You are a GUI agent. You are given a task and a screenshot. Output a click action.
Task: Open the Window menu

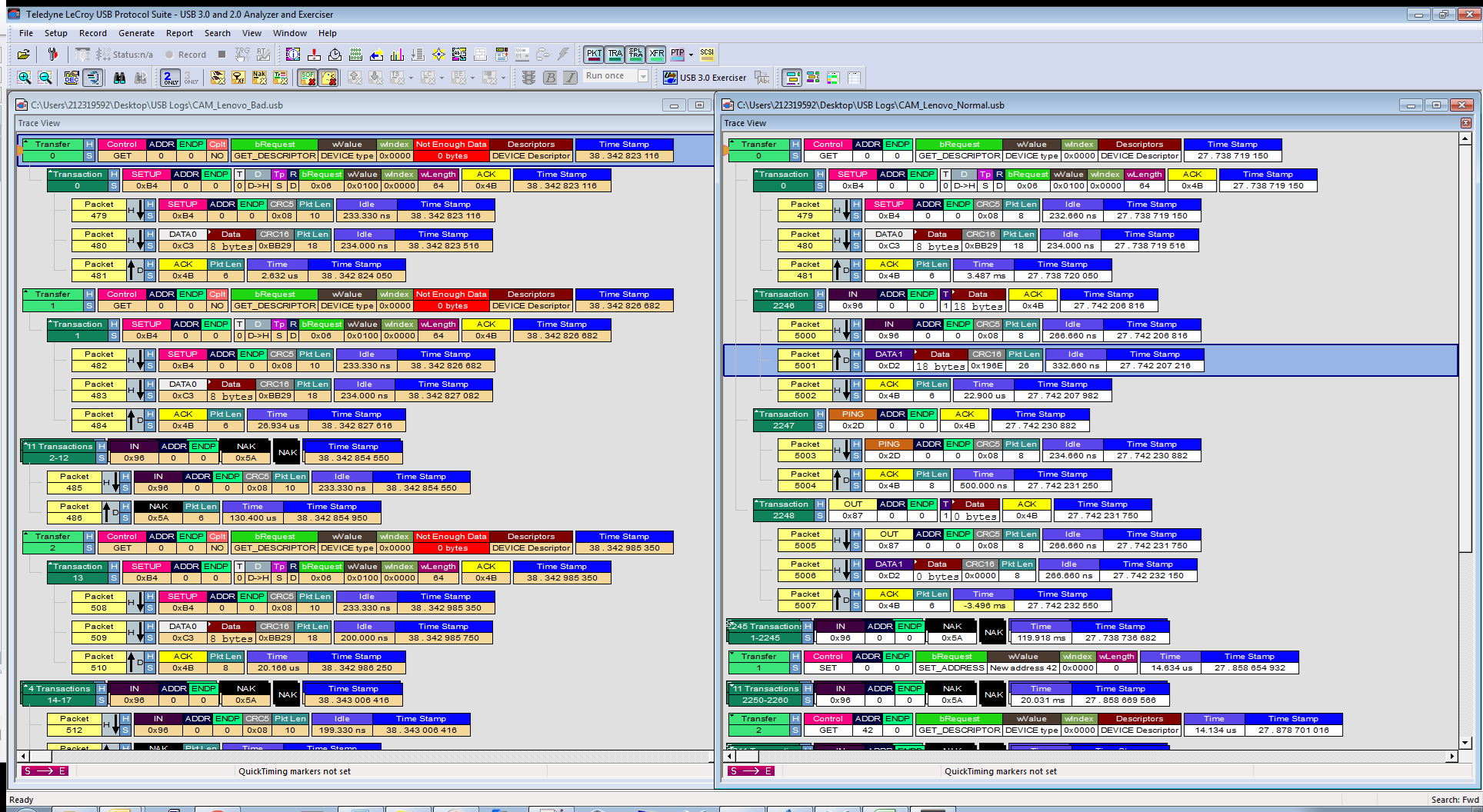(x=290, y=33)
